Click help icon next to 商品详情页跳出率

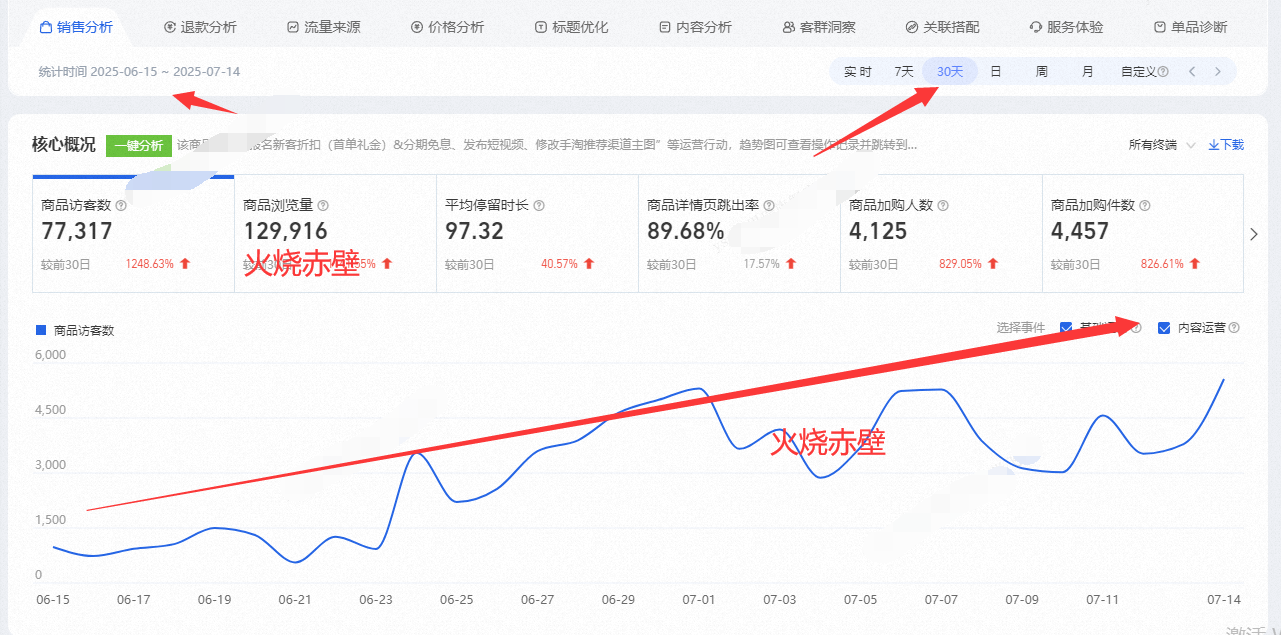[x=769, y=206]
